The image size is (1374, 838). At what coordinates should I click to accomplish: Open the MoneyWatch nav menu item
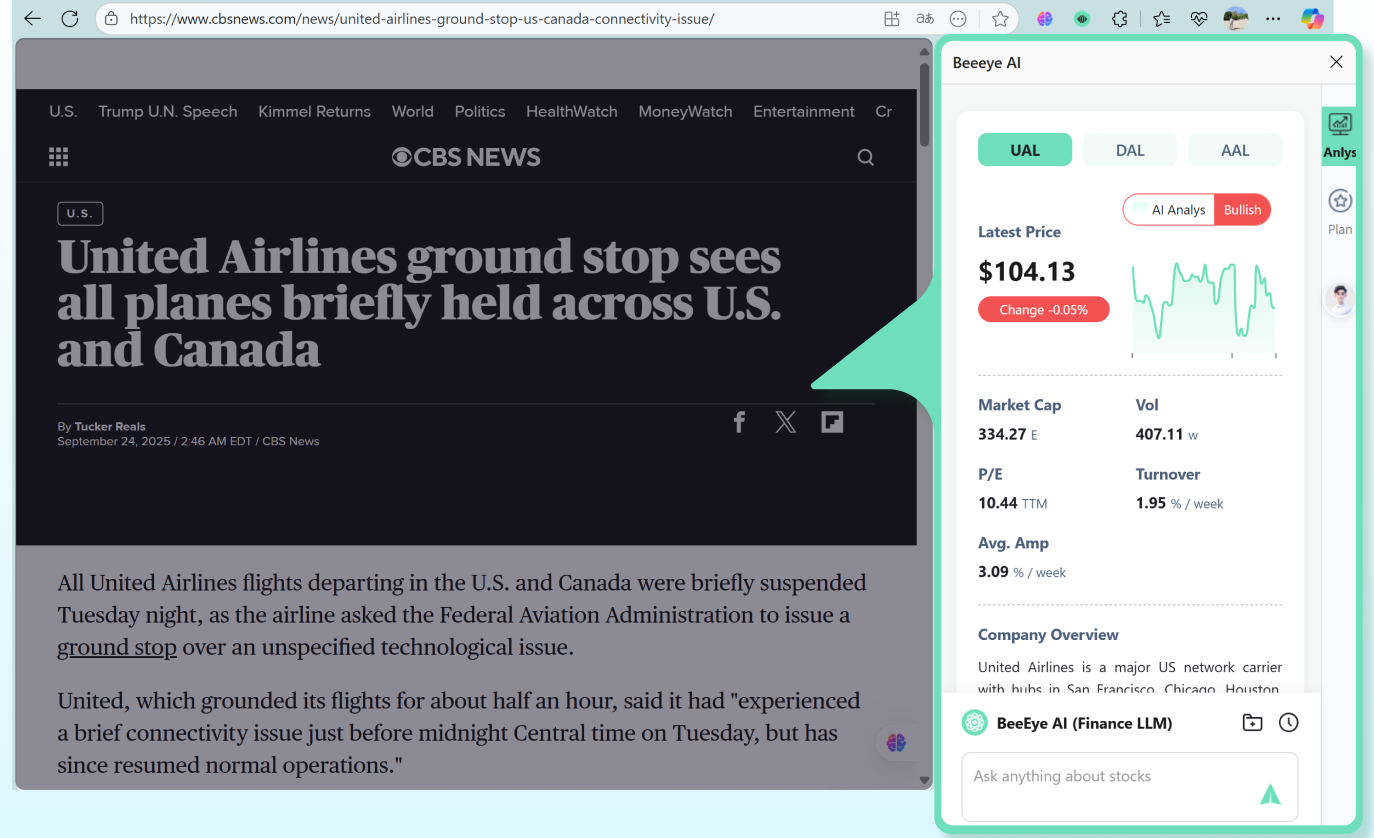tap(685, 111)
